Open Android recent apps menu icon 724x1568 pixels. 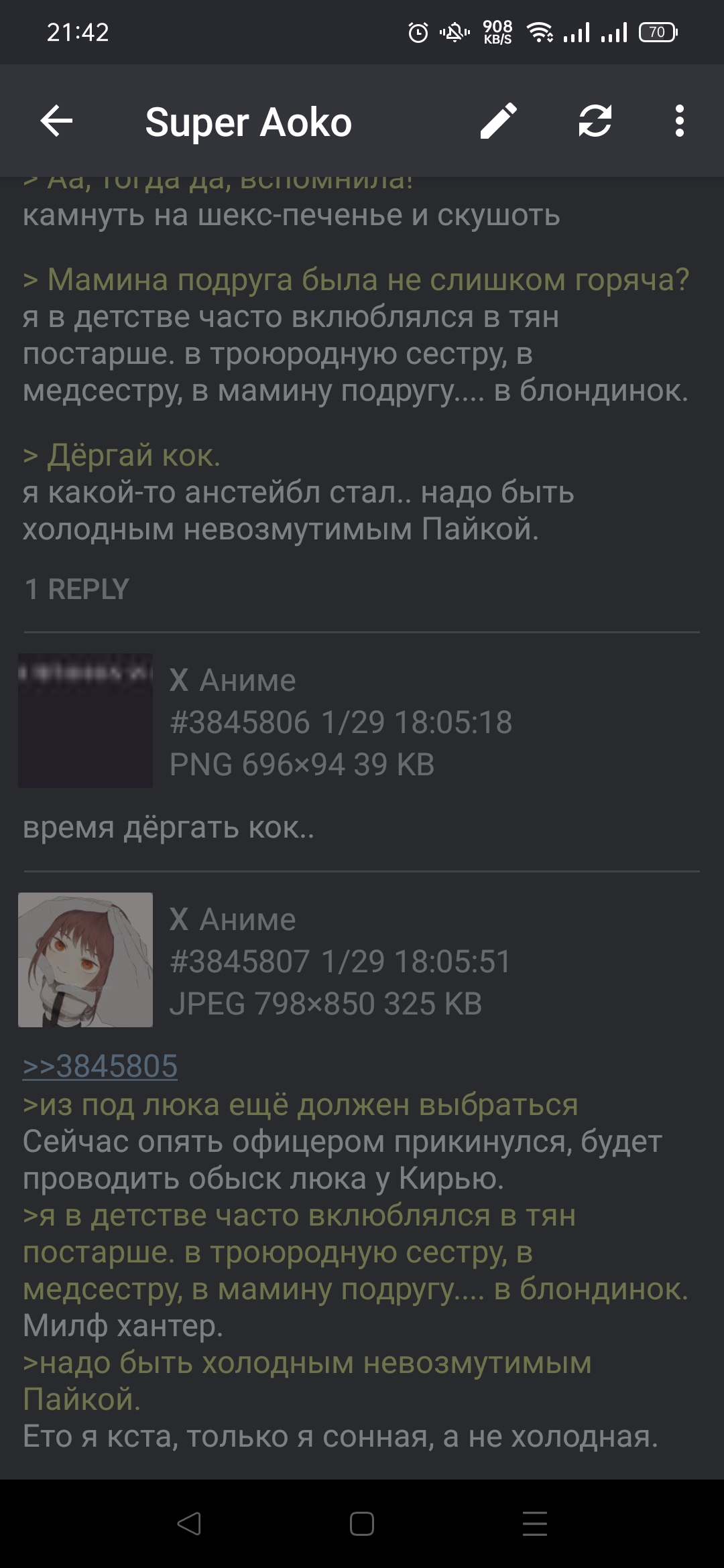pyautogui.click(x=535, y=1523)
